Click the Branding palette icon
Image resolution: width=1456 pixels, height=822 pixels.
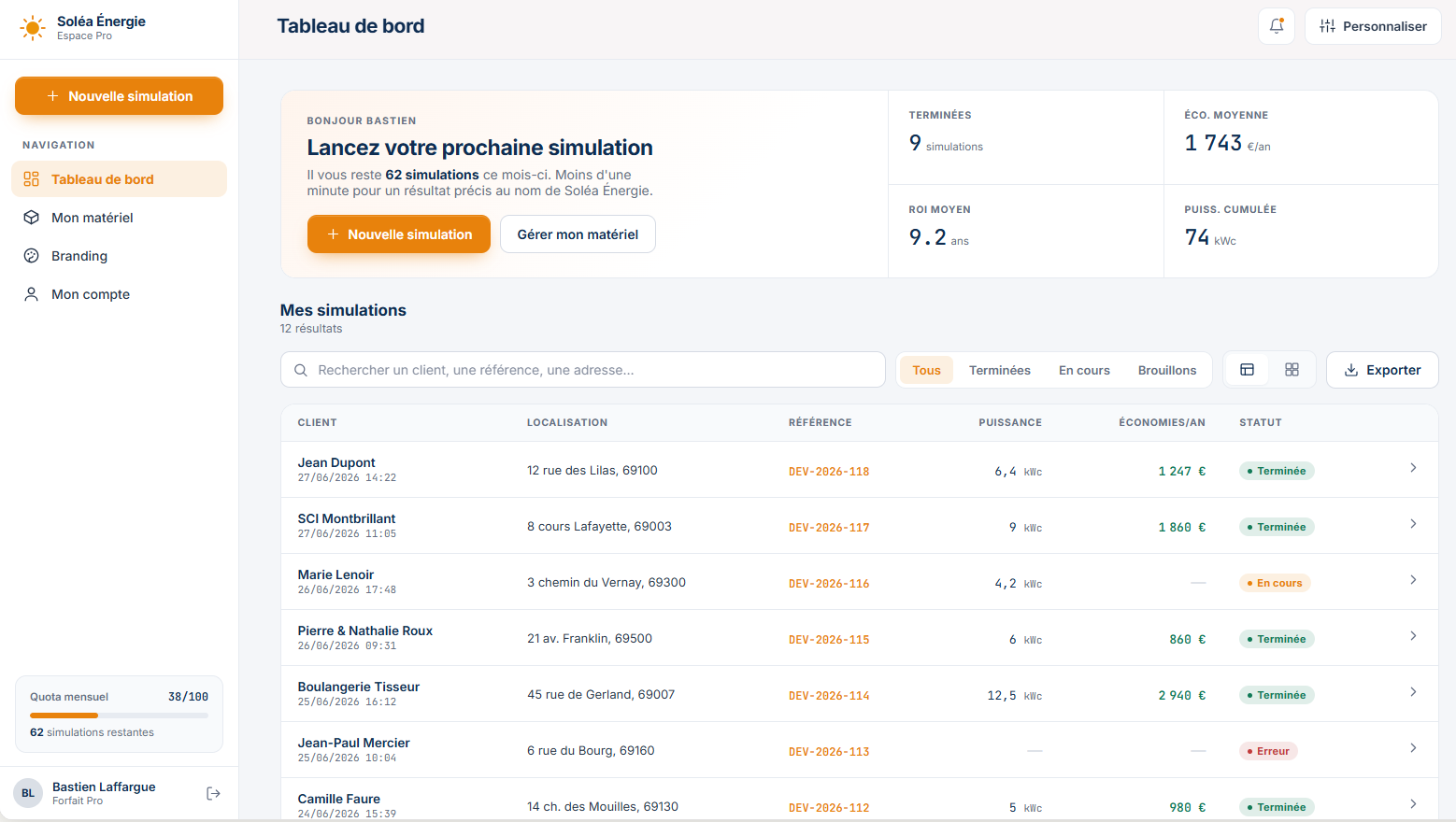tap(32, 256)
